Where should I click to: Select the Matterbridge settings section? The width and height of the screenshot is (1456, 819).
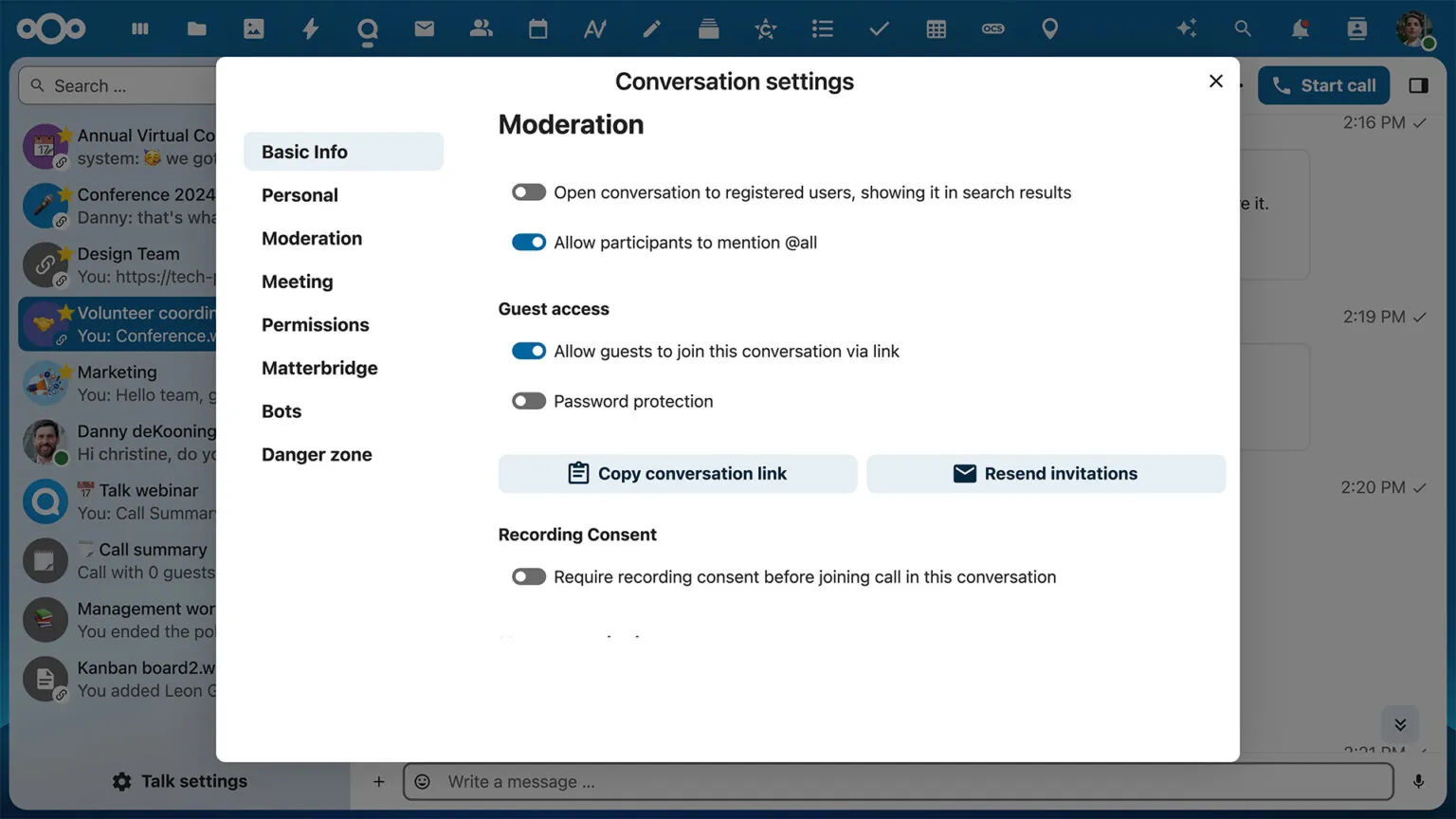coord(319,368)
